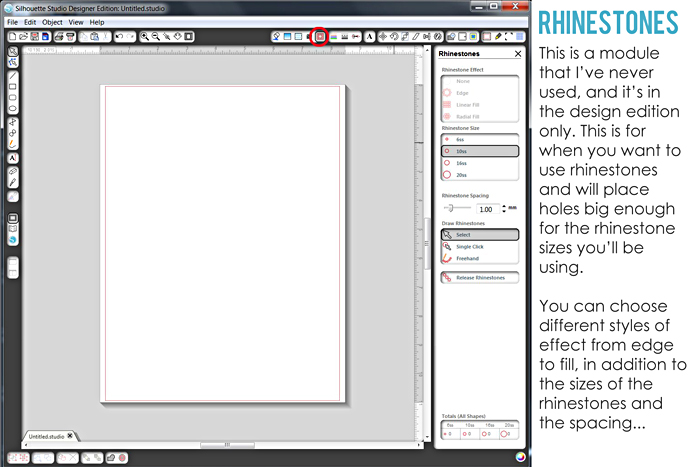Click the vertical scrollbar down arrow

pyautogui.click(x=427, y=437)
